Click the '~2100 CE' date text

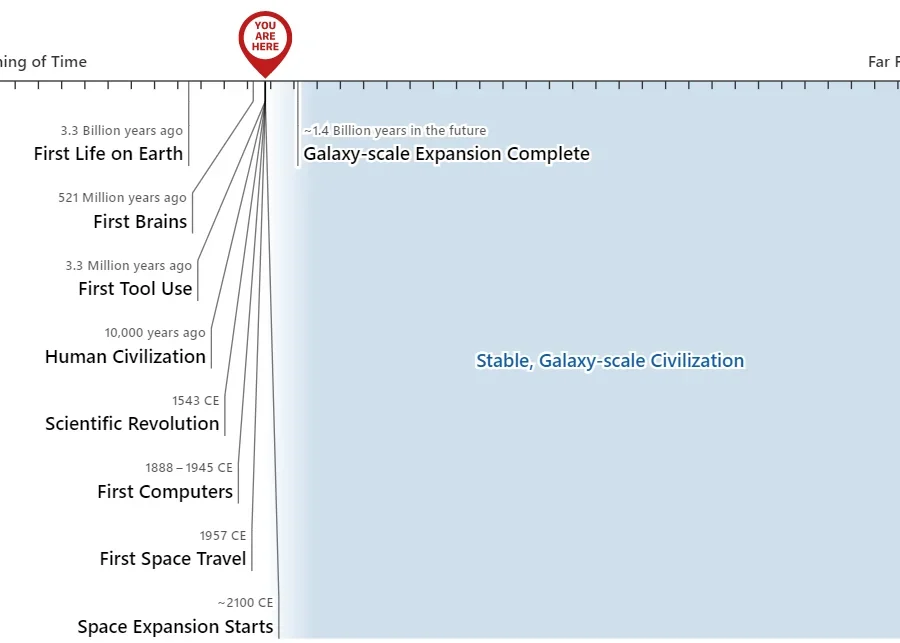click(x=245, y=603)
